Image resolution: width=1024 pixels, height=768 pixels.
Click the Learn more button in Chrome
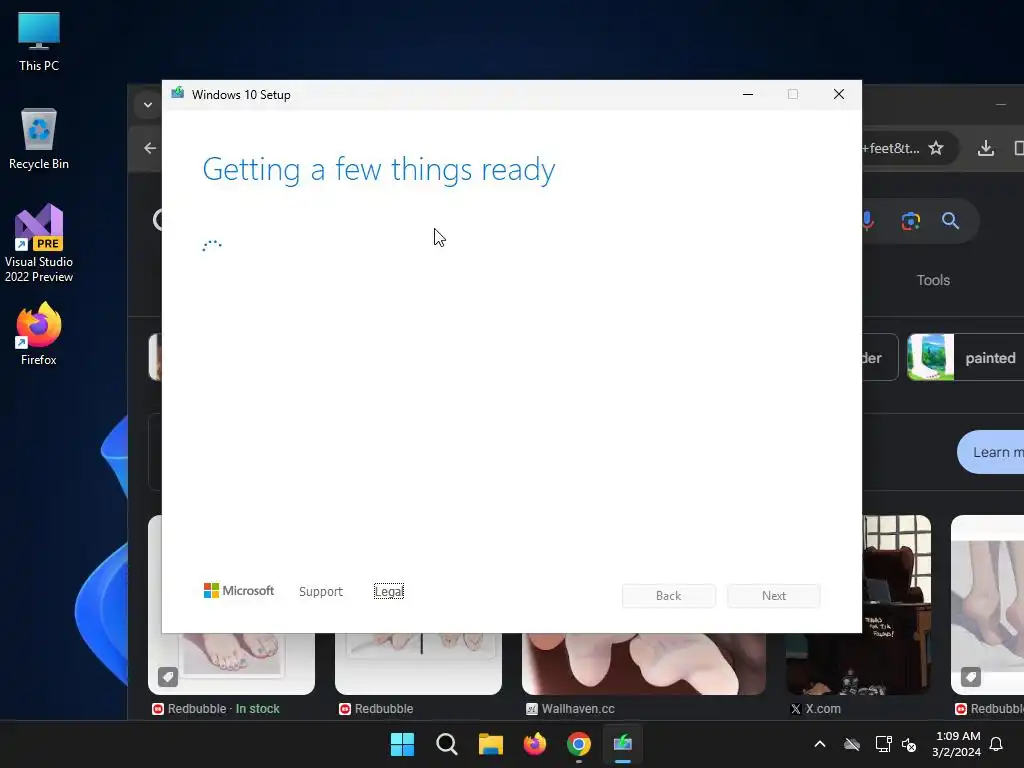pyautogui.click(x=991, y=452)
